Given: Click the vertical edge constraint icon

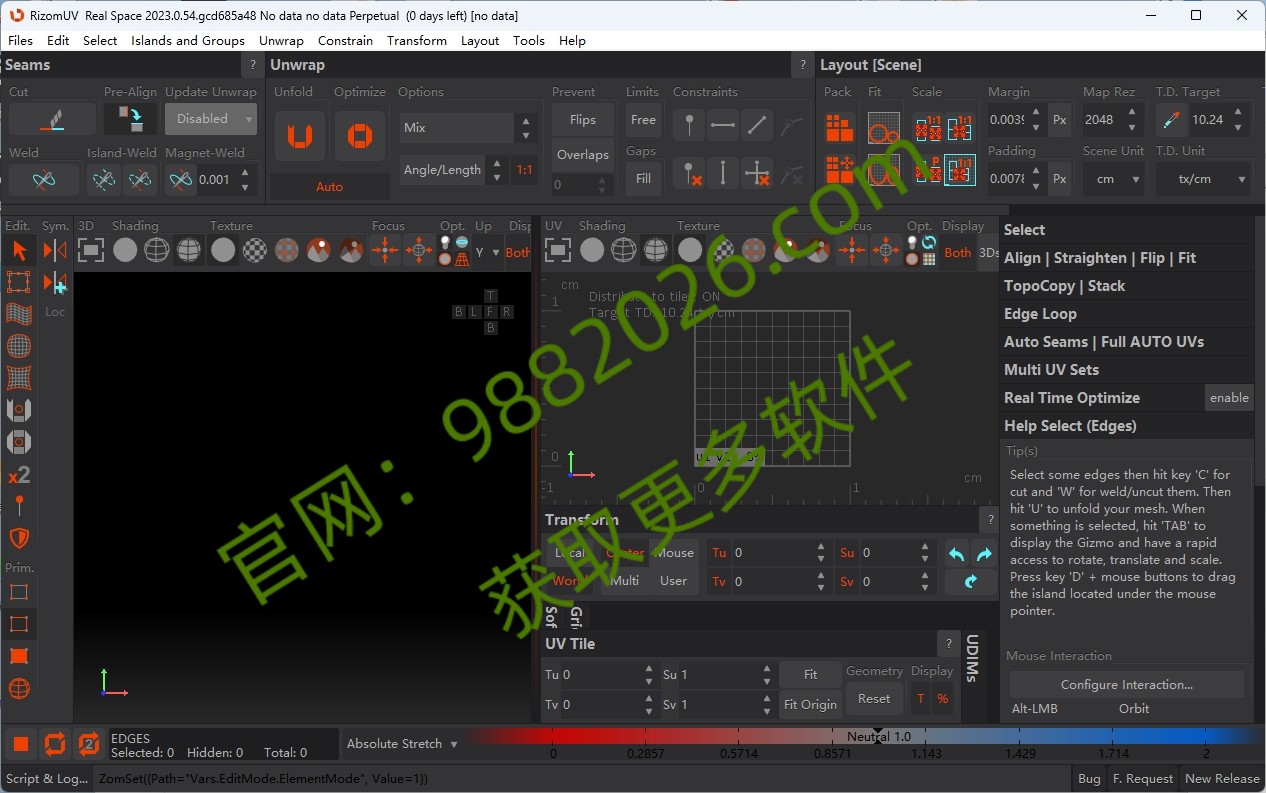Looking at the screenshot, I should pyautogui.click(x=723, y=172).
